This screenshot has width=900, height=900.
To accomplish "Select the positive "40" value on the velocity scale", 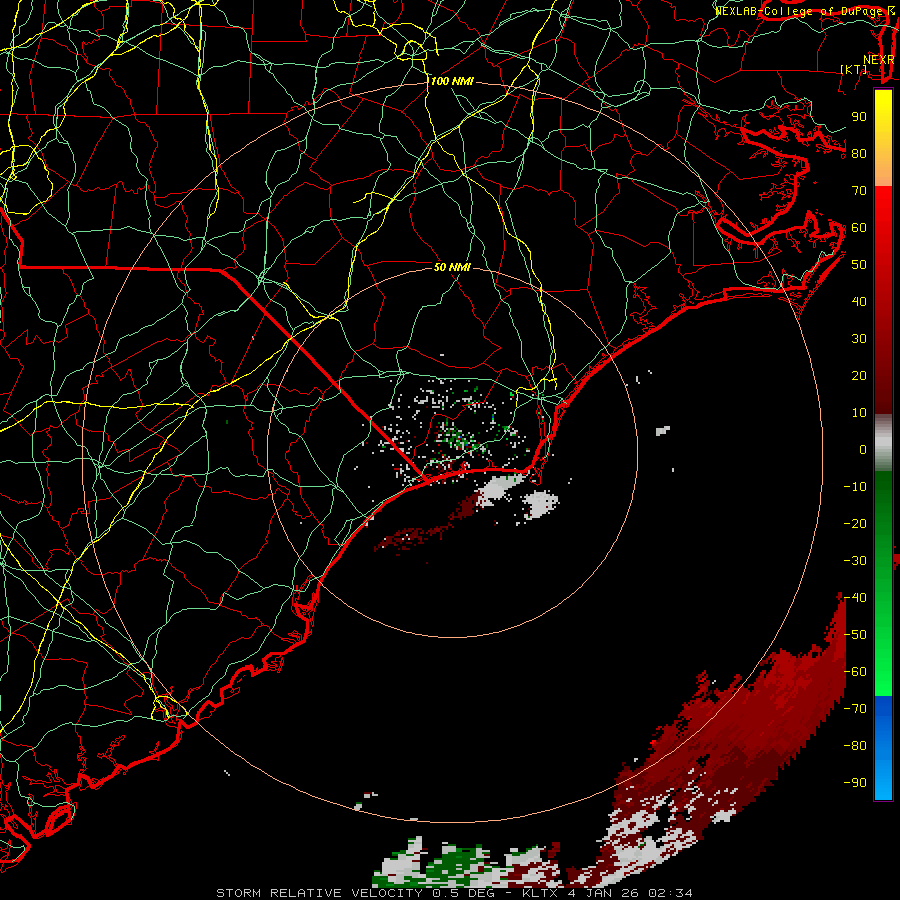I will click(859, 302).
